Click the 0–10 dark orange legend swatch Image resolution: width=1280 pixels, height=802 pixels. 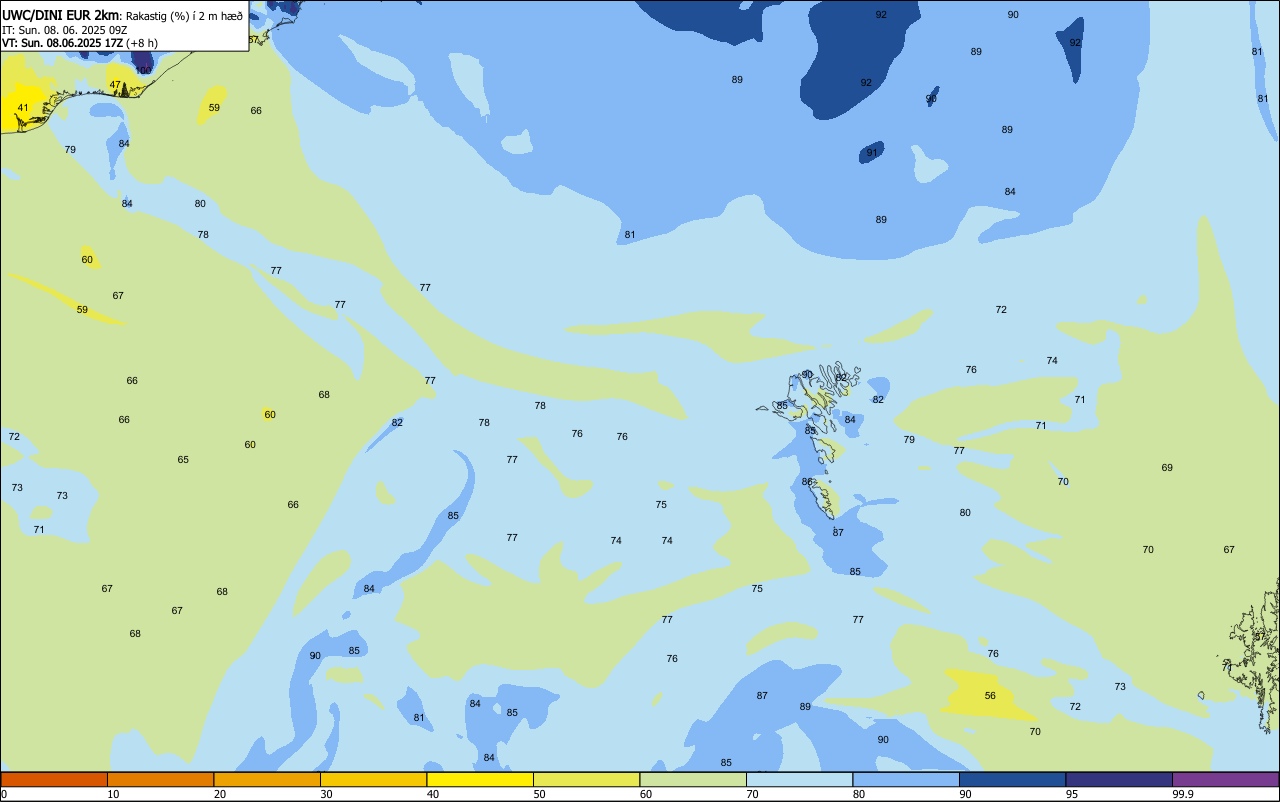click(x=54, y=779)
